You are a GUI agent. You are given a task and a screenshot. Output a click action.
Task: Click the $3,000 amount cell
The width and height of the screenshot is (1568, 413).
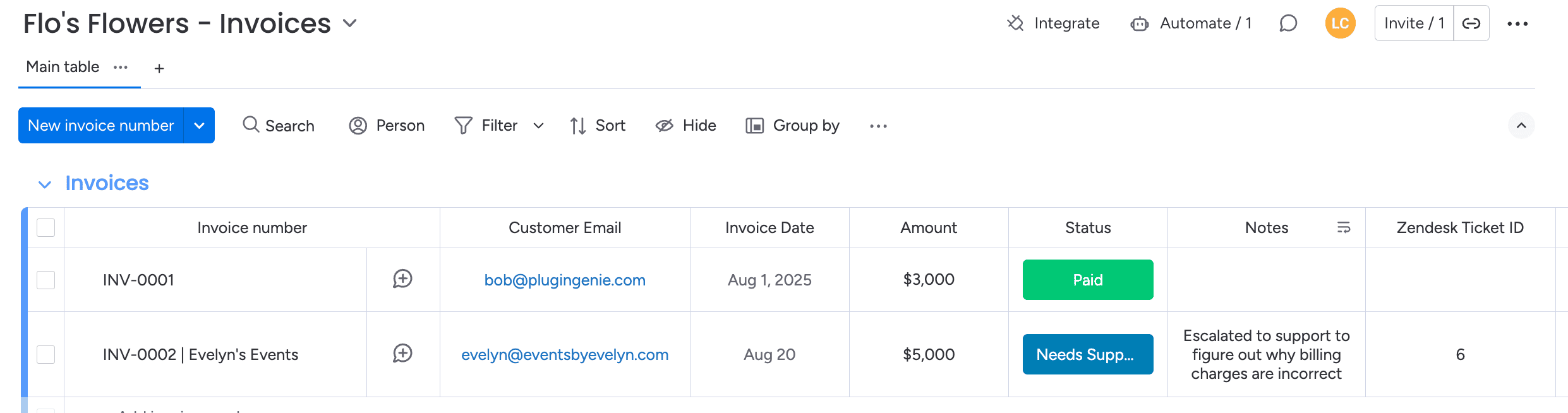click(929, 280)
